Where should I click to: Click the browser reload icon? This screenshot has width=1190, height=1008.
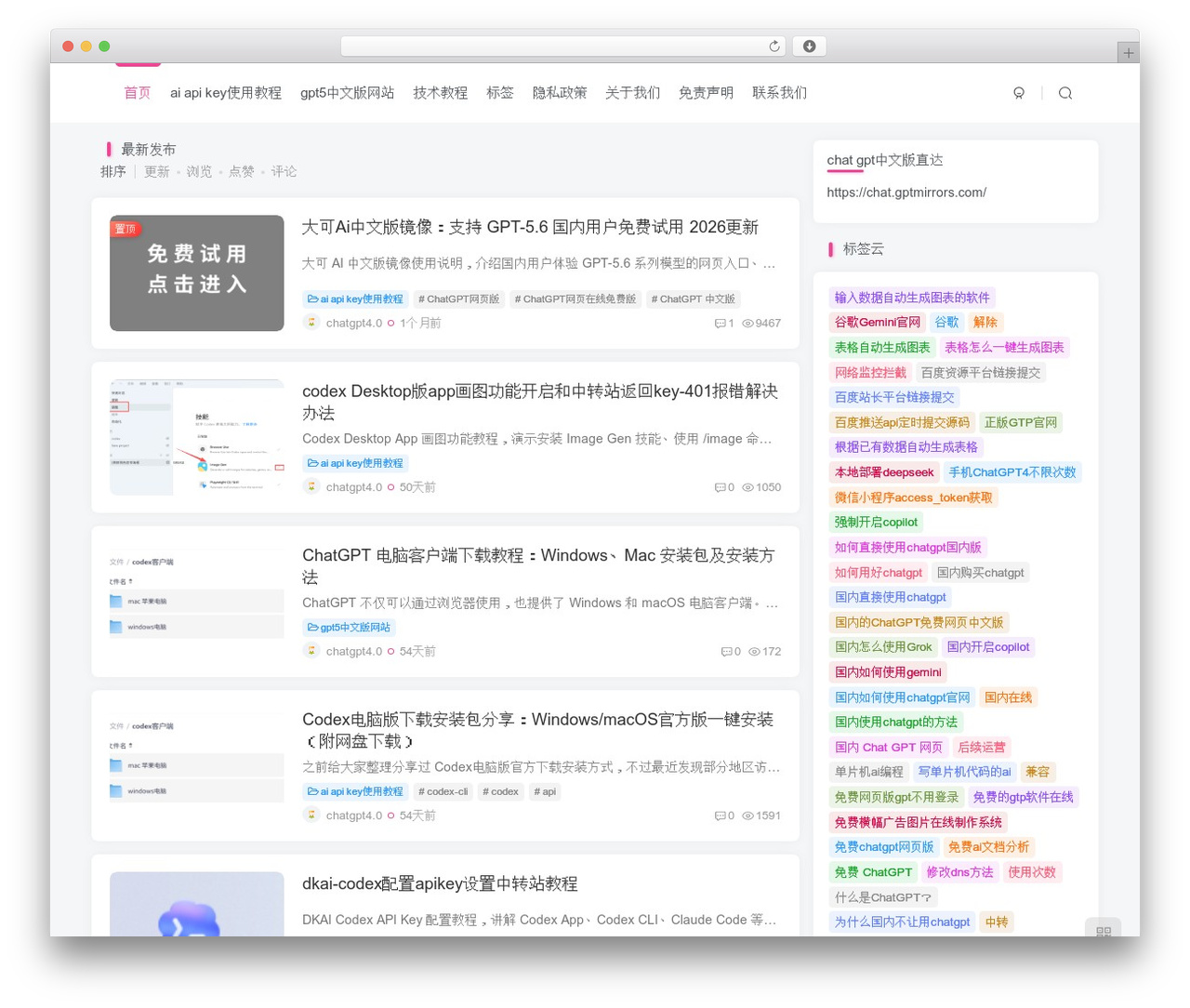pyautogui.click(x=774, y=46)
